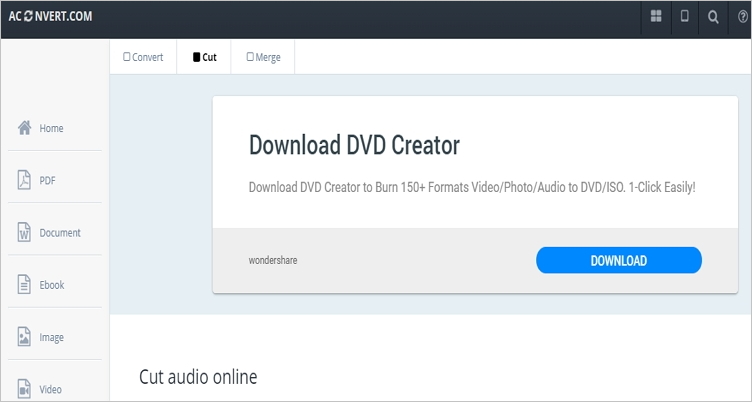Click the wondershare advertiser text
Viewport: 752px width, 402px height.
coord(273,260)
